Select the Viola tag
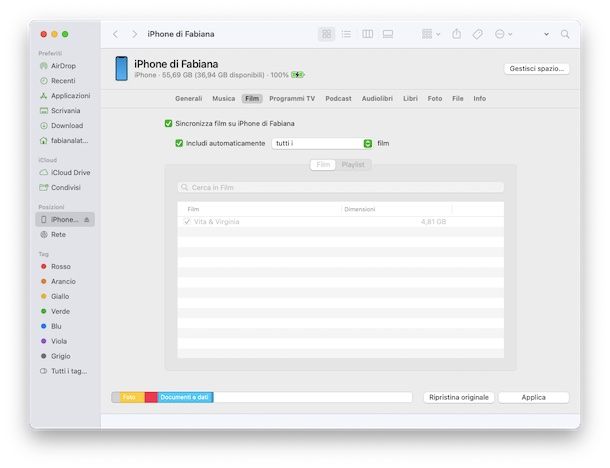The image size is (610, 468). point(54,341)
